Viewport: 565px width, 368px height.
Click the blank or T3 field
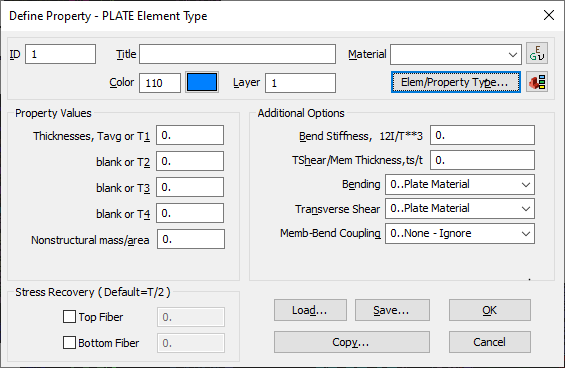click(x=190, y=187)
